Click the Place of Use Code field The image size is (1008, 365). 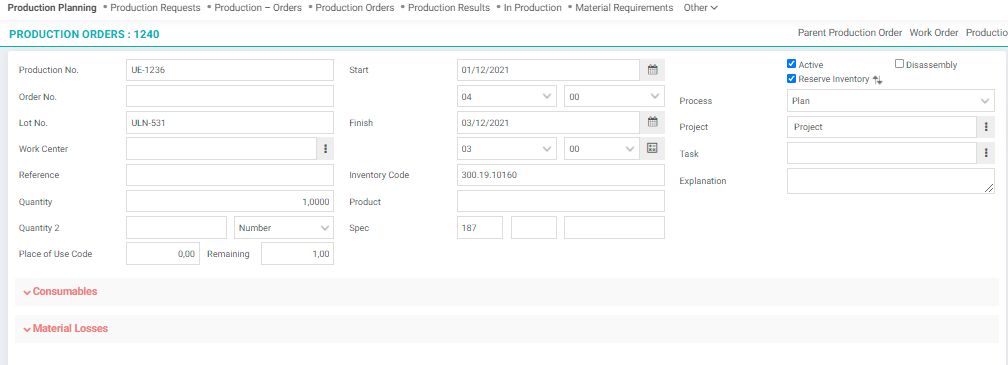coord(163,254)
